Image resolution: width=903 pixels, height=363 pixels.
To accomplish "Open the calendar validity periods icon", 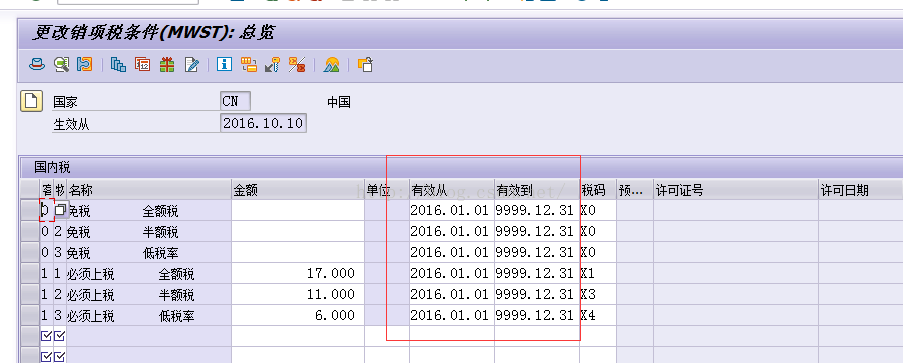I will [x=142, y=65].
